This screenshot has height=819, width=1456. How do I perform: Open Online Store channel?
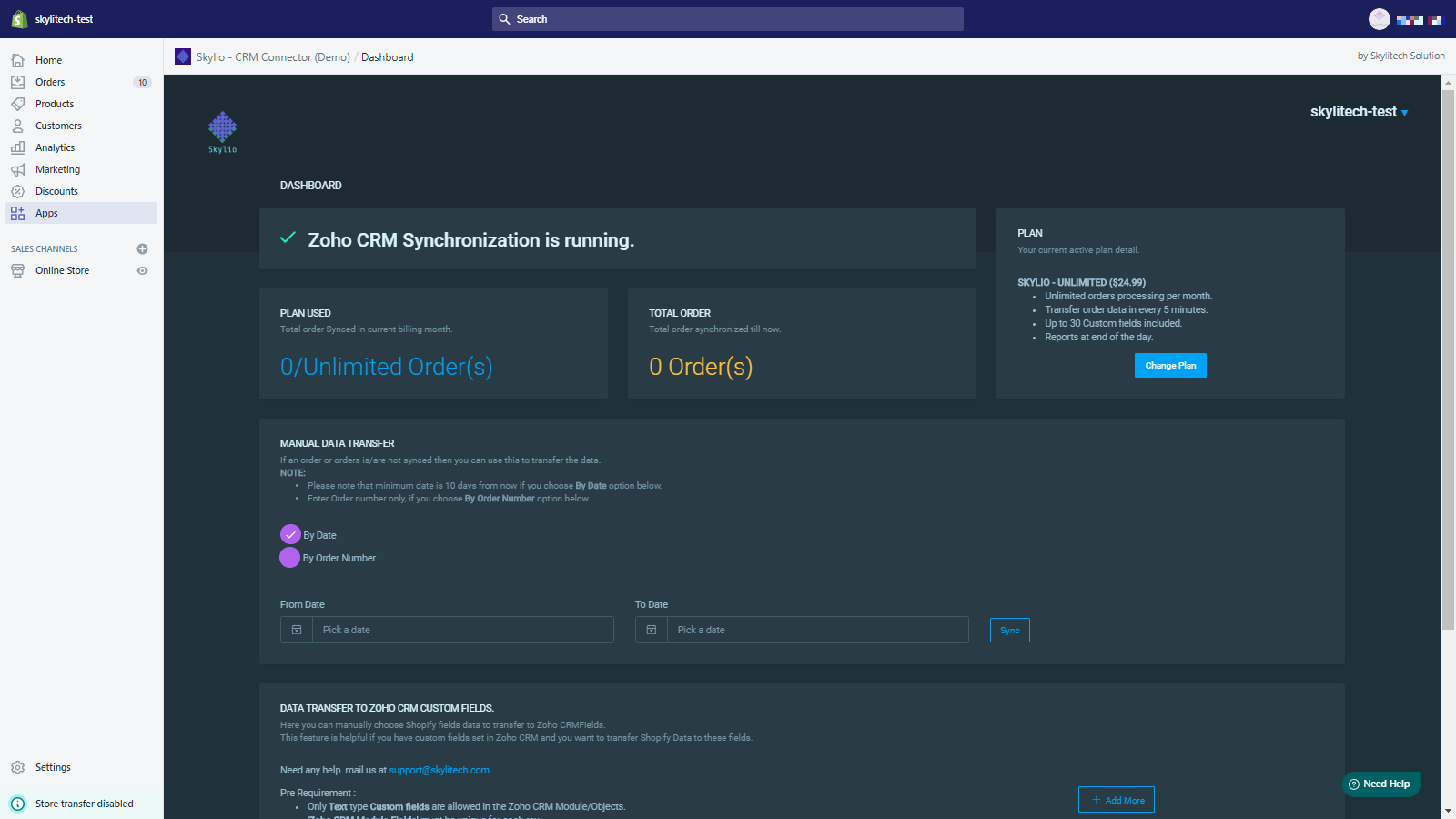(x=62, y=270)
